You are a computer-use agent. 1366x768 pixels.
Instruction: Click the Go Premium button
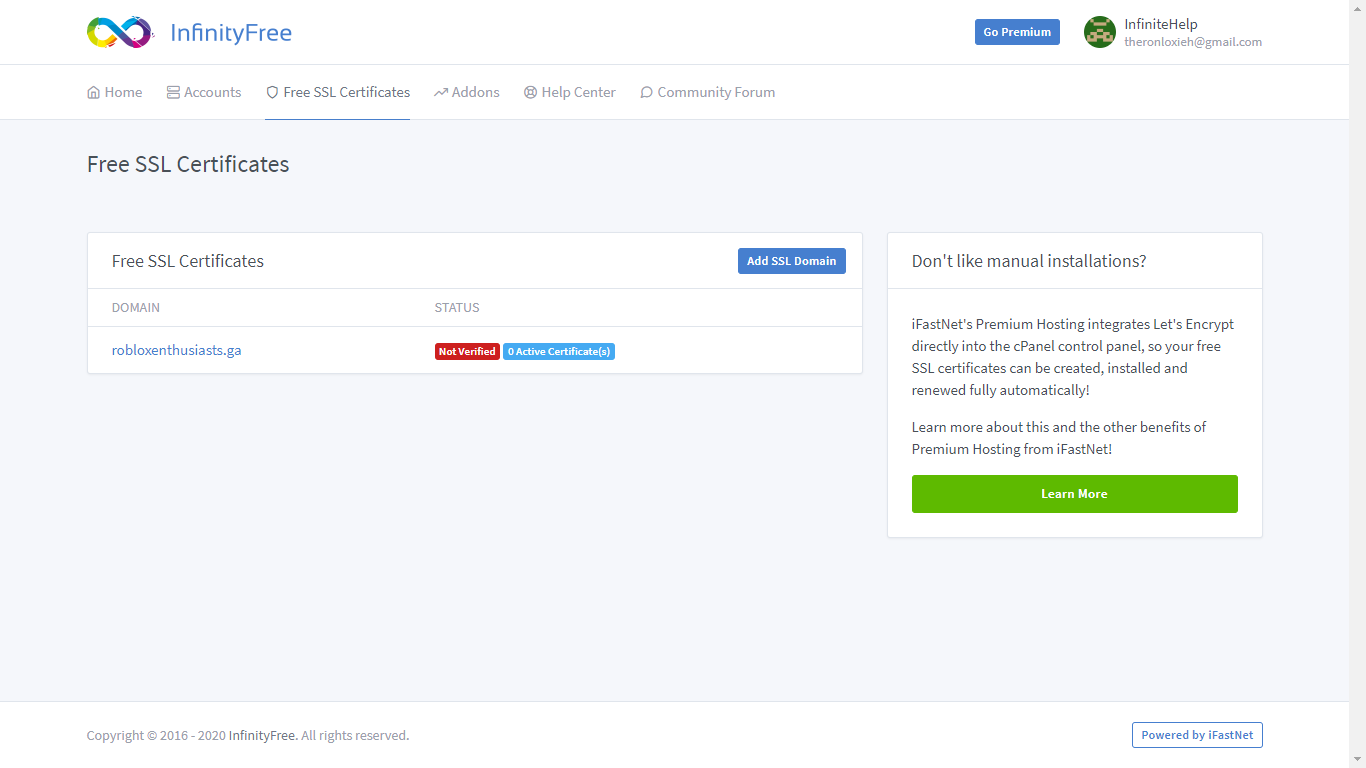(x=1017, y=32)
